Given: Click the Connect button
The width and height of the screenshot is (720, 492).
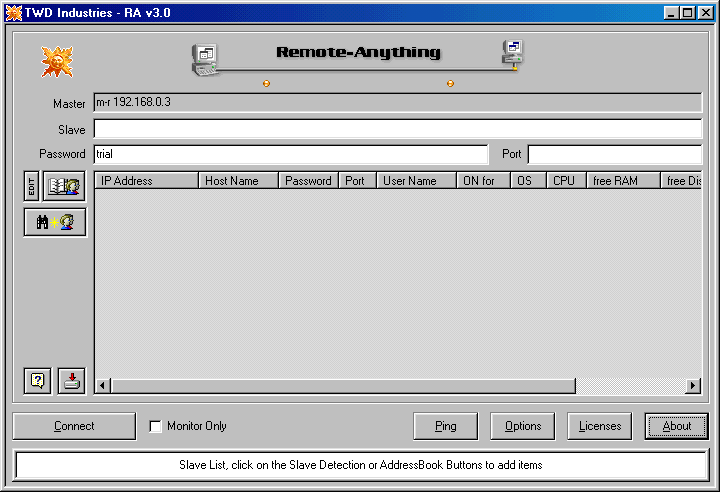Looking at the screenshot, I should point(74,426).
